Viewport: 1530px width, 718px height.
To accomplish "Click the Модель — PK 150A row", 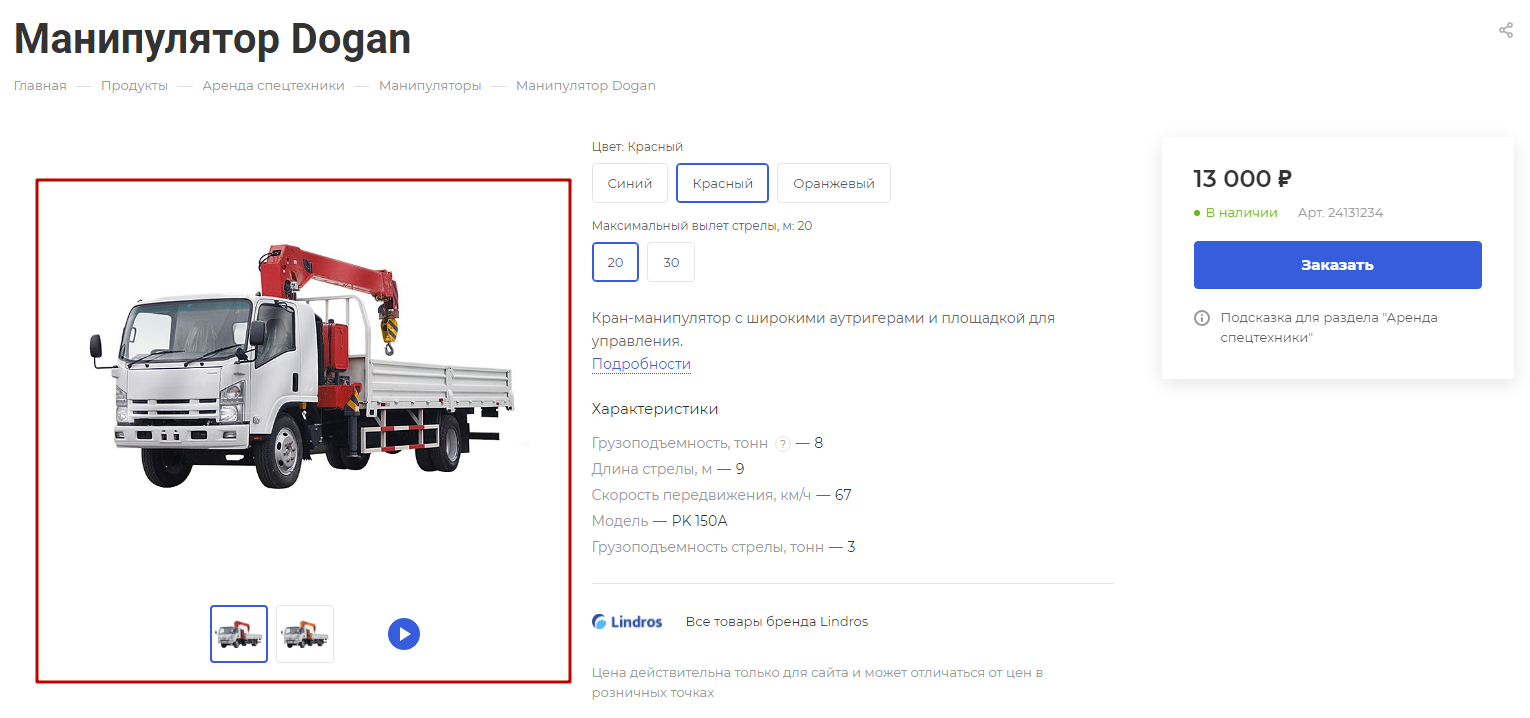I will pyautogui.click(x=660, y=521).
